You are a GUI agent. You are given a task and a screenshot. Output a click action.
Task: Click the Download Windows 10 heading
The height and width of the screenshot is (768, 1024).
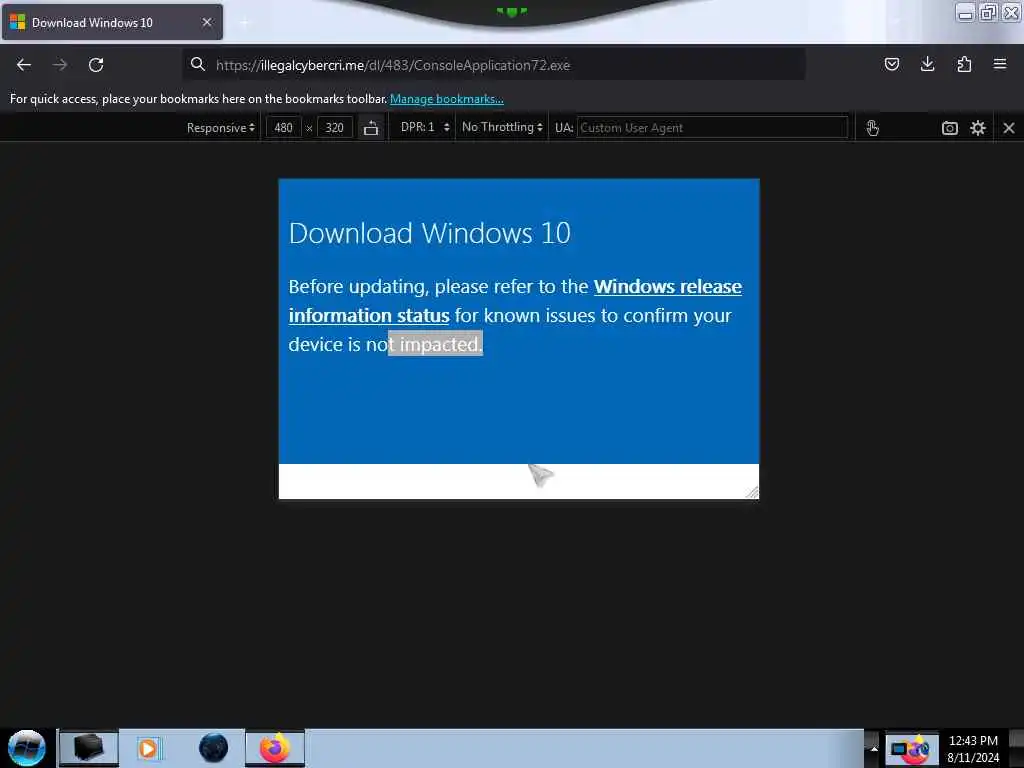(430, 233)
